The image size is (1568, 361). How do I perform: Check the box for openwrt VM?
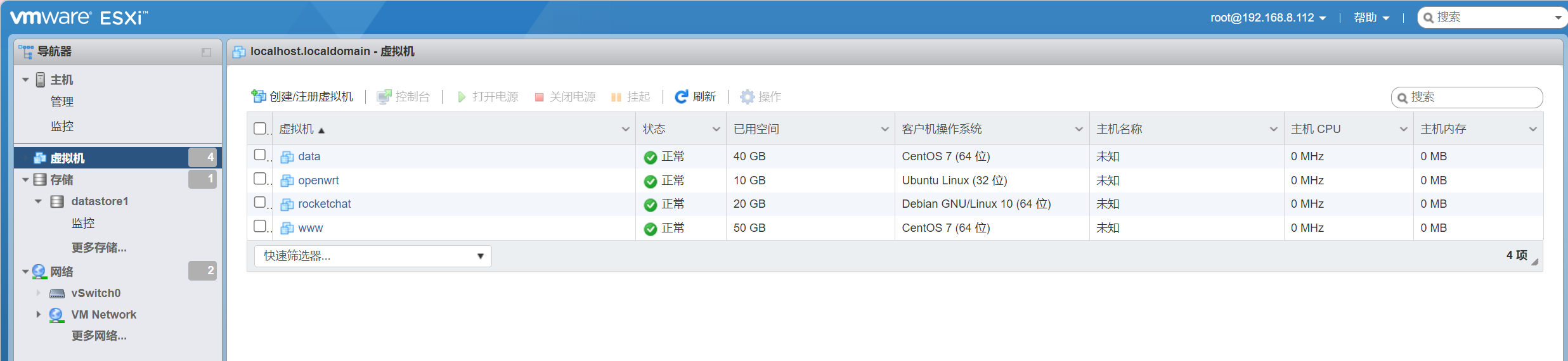tap(259, 179)
